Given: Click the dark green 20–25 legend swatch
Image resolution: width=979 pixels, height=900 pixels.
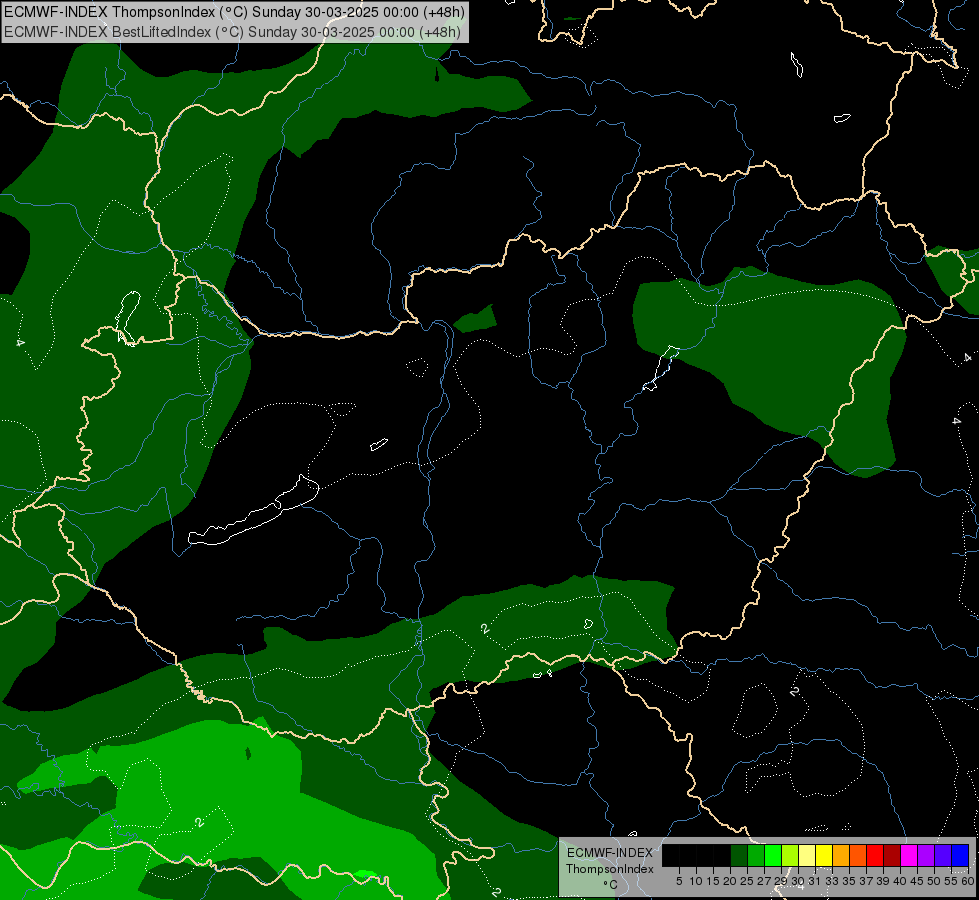Looking at the screenshot, I should coord(739,855).
